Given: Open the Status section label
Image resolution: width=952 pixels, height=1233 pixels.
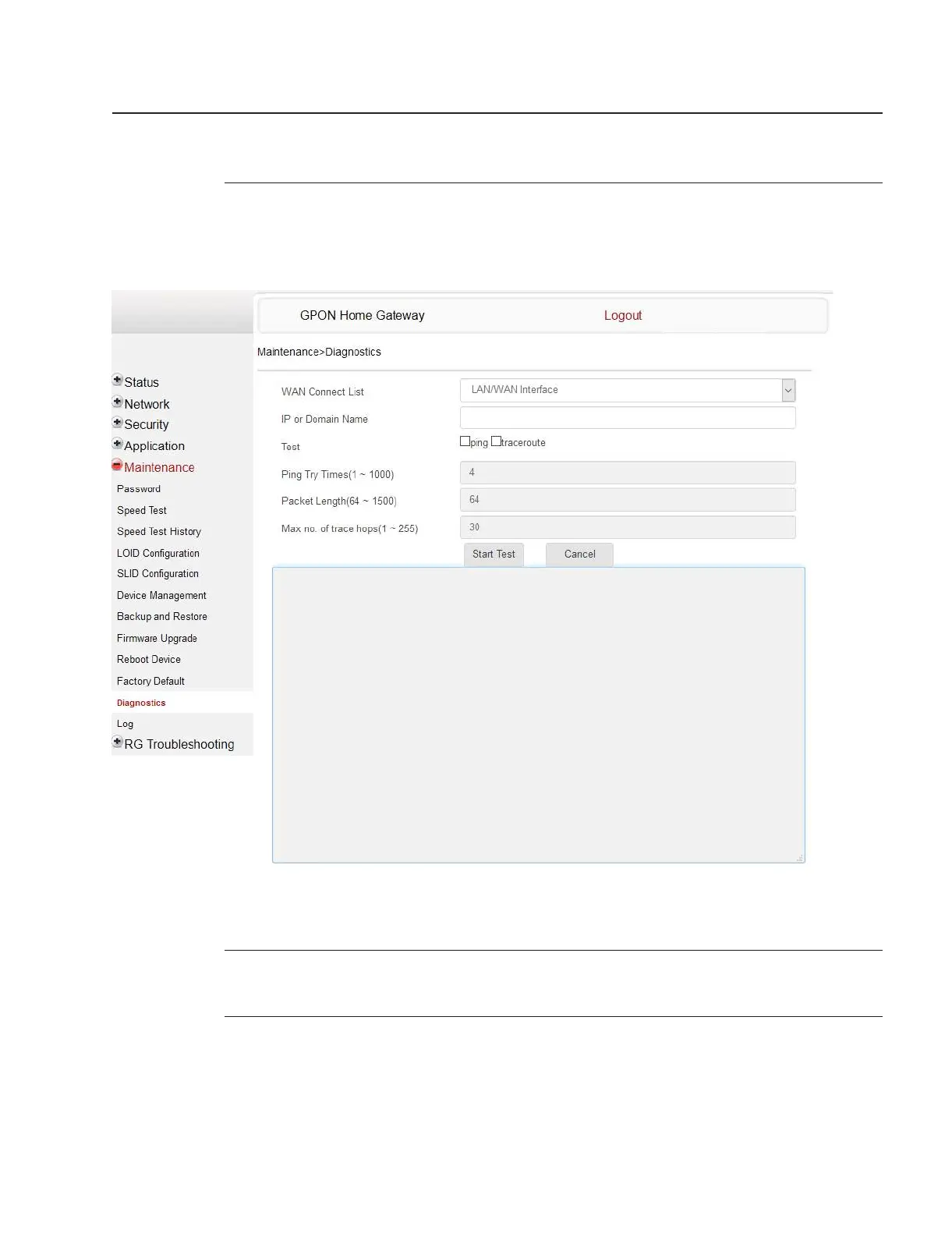Looking at the screenshot, I should [141, 383].
